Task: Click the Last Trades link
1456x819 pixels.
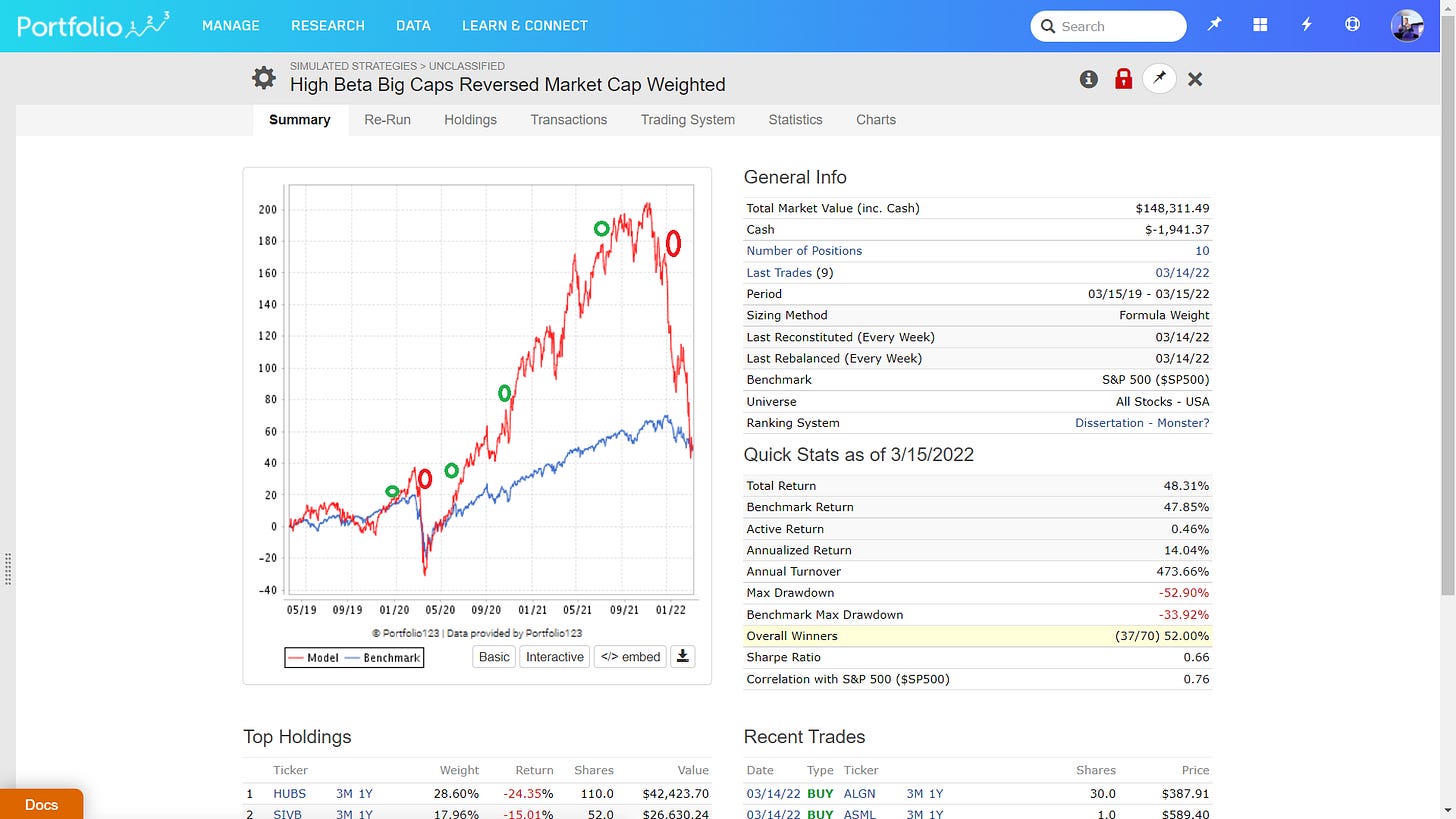Action: click(779, 272)
